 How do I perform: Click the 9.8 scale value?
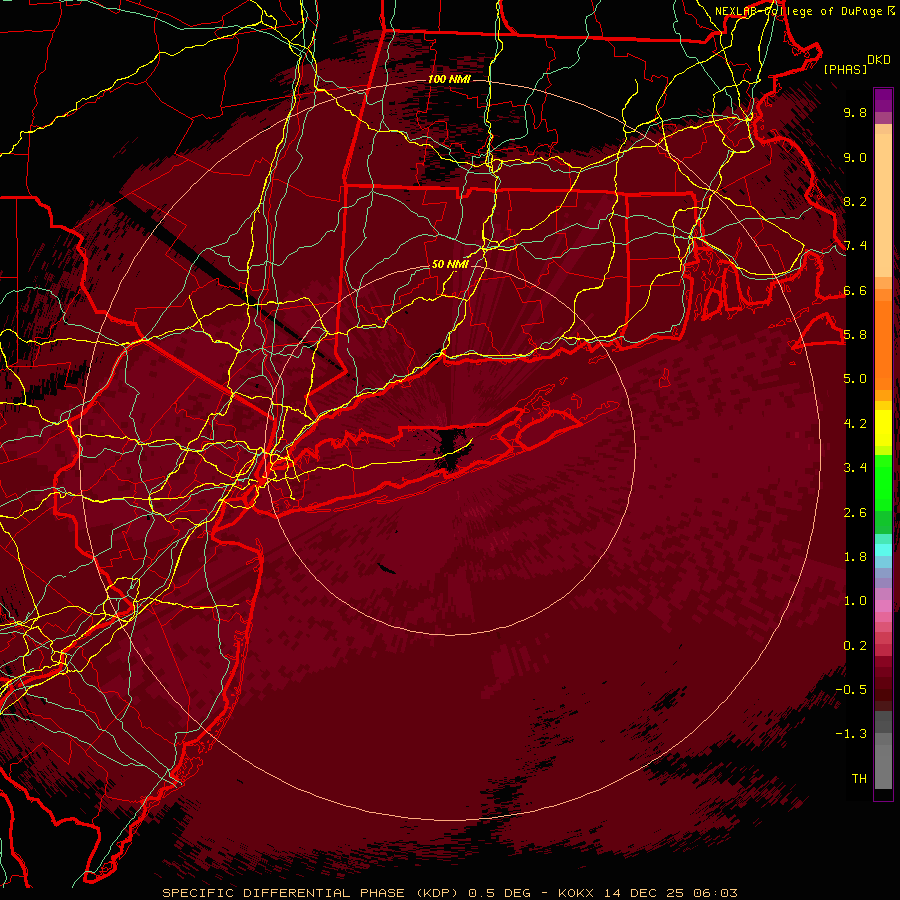coord(855,112)
